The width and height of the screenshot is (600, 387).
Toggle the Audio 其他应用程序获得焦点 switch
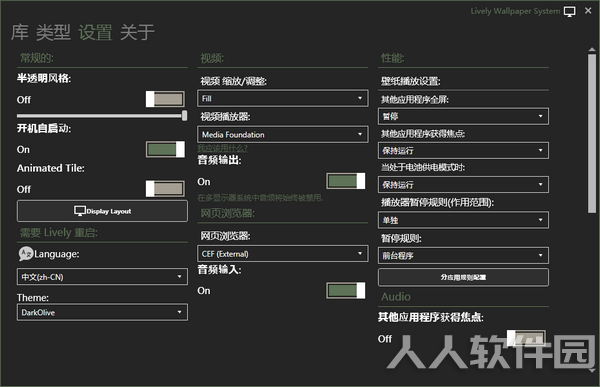click(x=526, y=338)
